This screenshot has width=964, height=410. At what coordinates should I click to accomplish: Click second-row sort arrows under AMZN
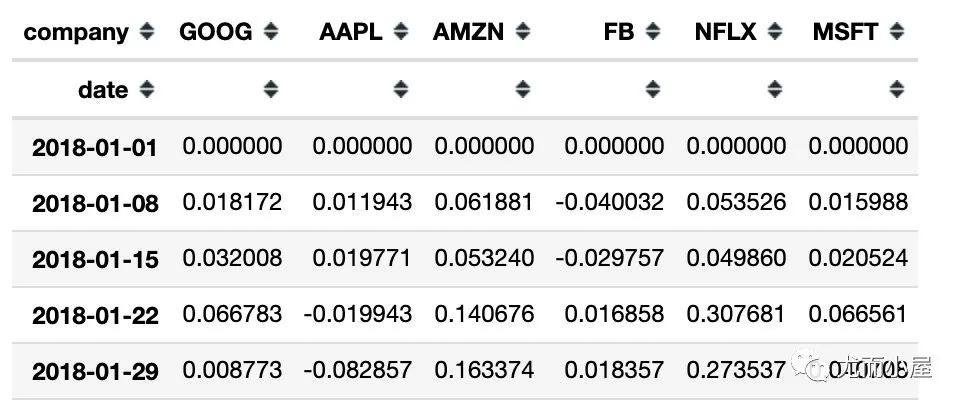522,90
